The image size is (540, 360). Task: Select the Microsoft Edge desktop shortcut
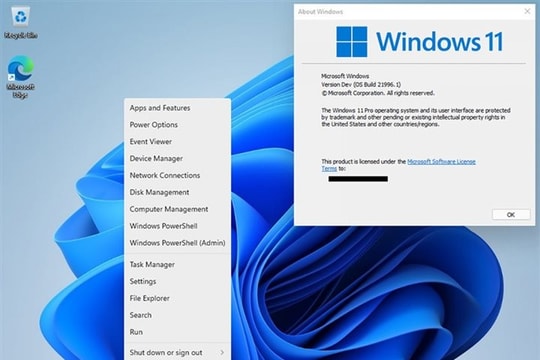click(21, 77)
